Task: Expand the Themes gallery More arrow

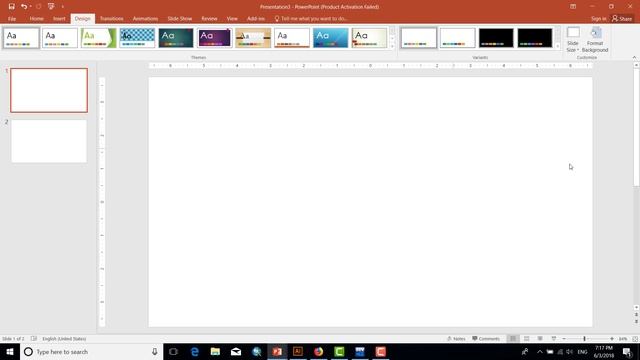Action: coord(392,46)
